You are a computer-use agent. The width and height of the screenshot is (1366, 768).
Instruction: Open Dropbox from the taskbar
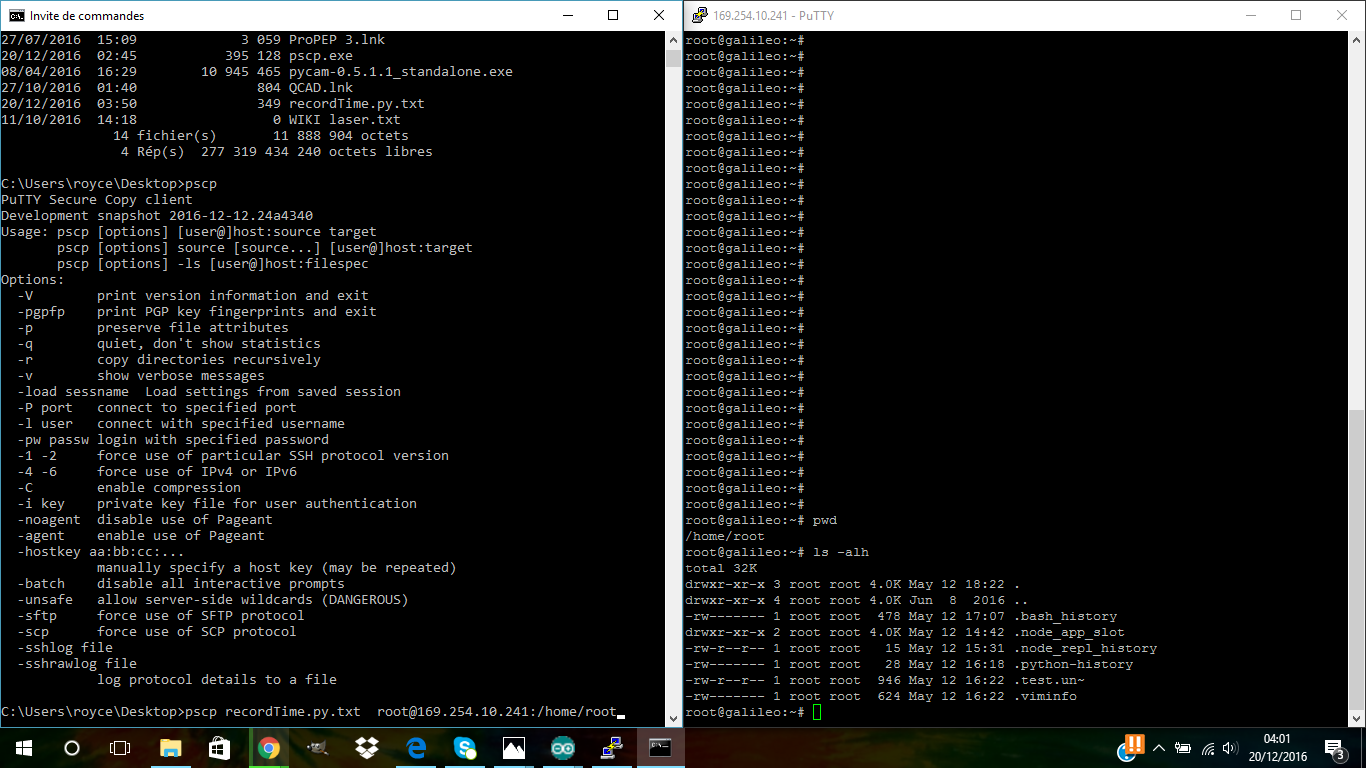[366, 747]
